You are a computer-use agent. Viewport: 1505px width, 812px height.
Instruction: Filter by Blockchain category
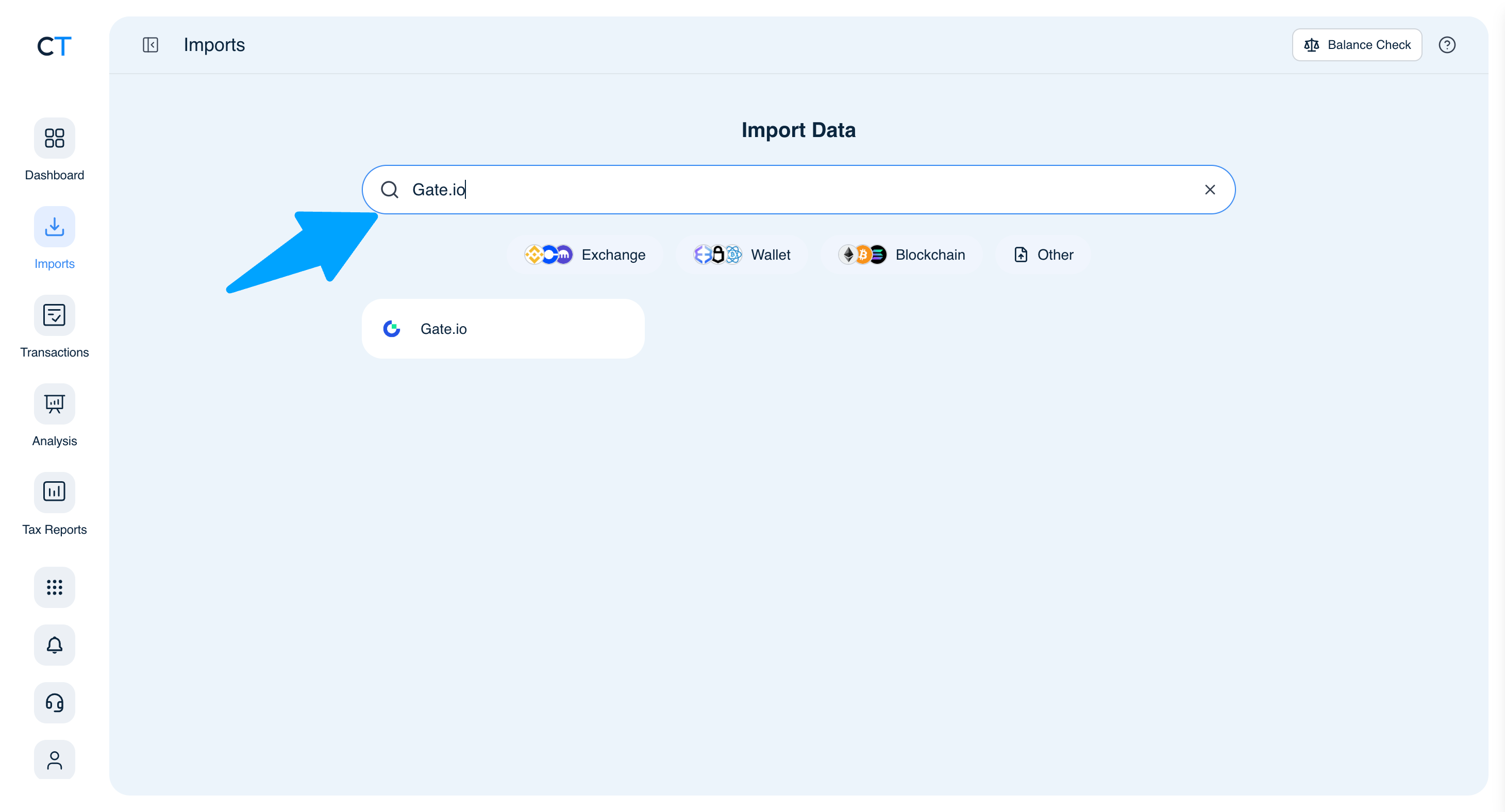901,255
